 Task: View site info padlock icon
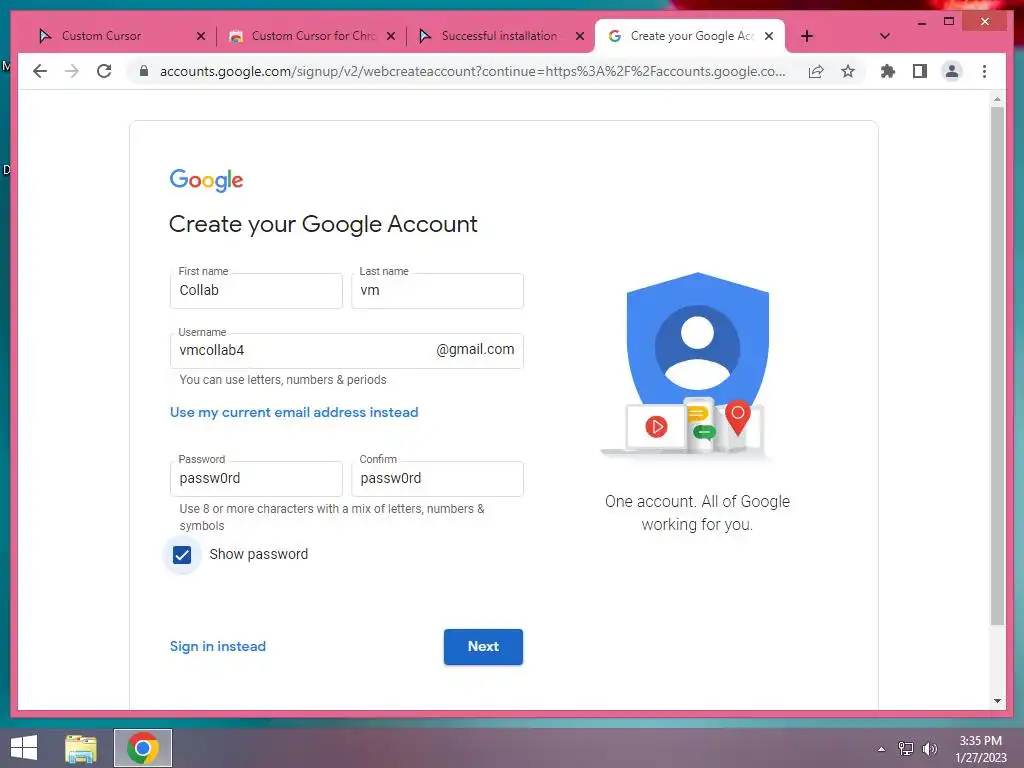(x=144, y=71)
